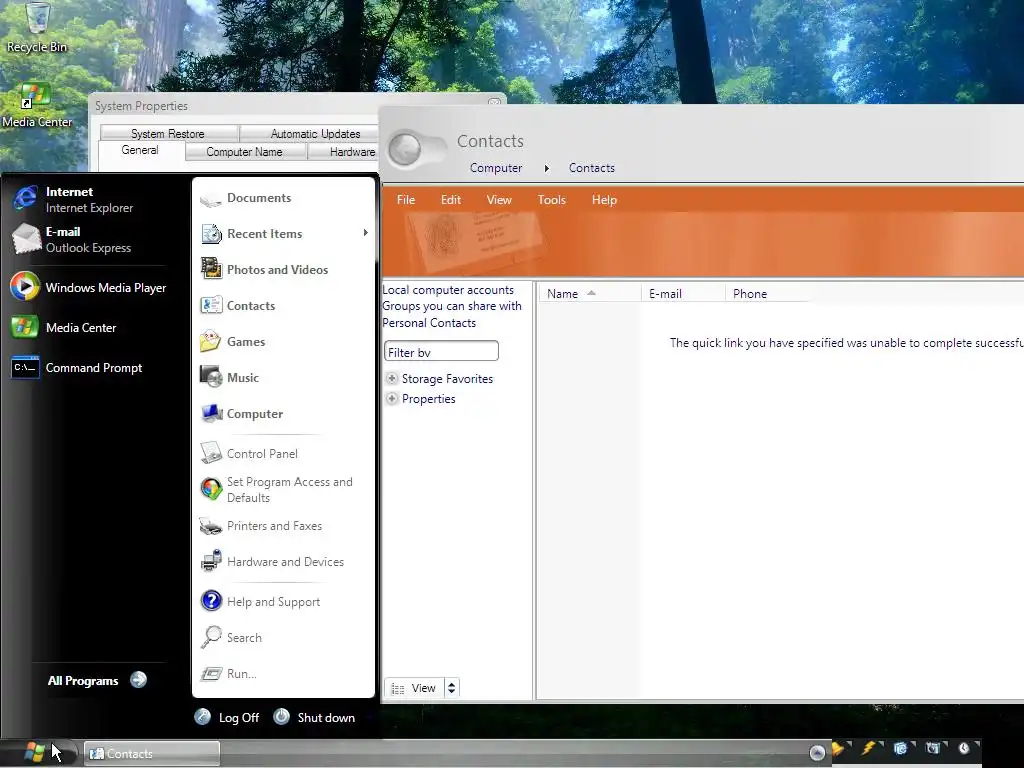Switch to General tab
The image size is (1024, 768).
(x=140, y=150)
